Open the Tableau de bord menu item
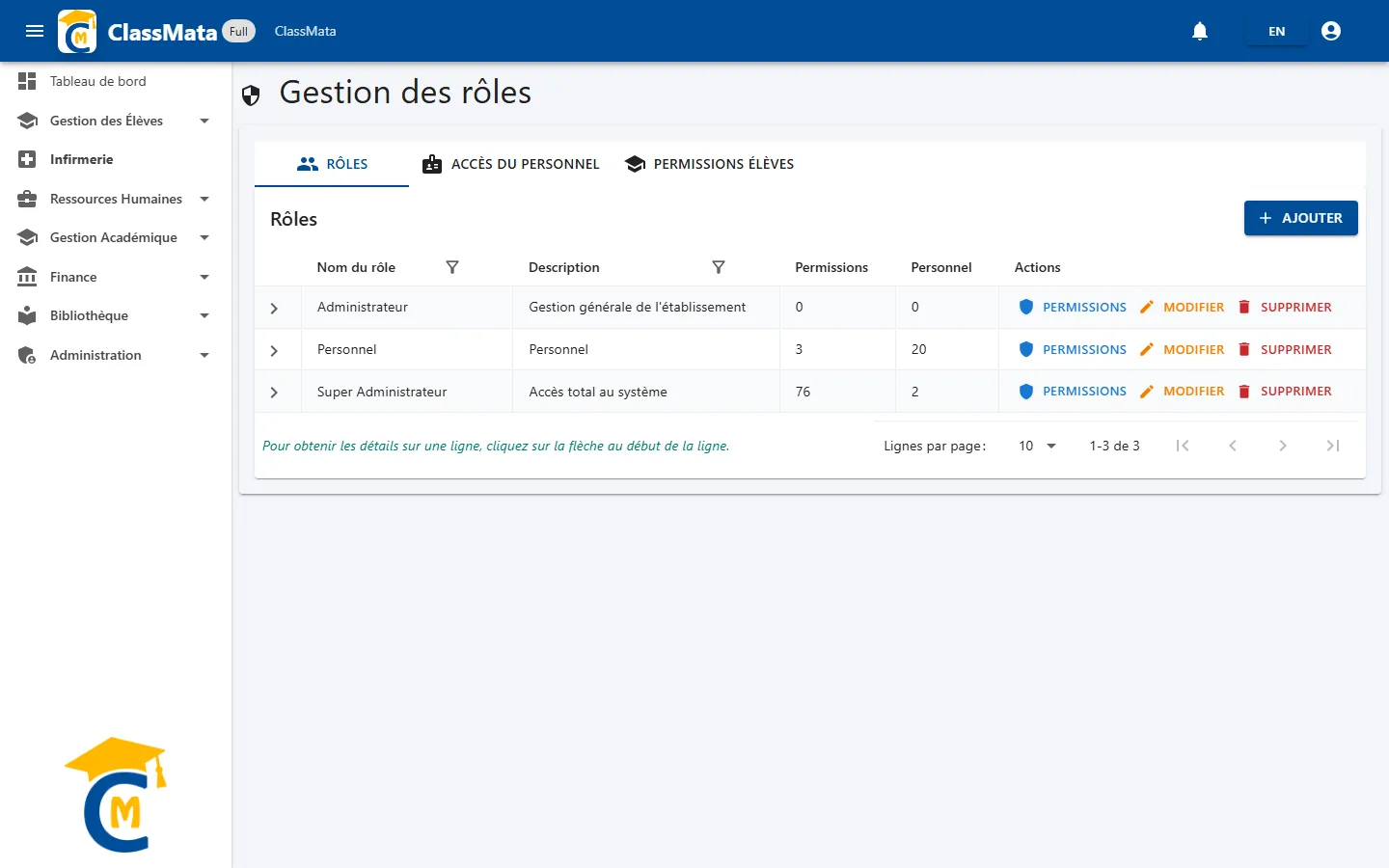 click(116, 81)
